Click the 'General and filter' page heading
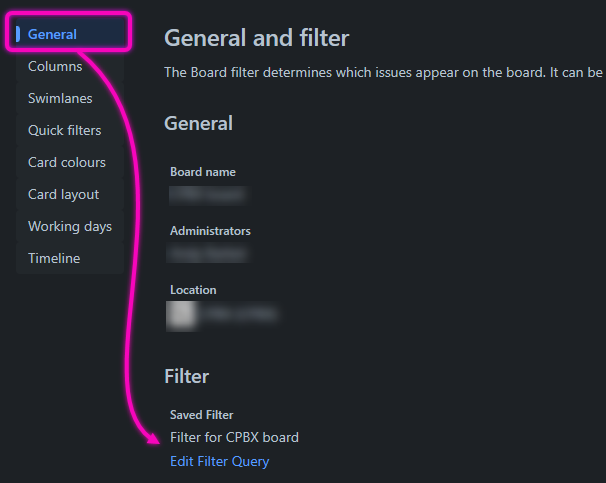This screenshot has width=606, height=483. point(256,39)
